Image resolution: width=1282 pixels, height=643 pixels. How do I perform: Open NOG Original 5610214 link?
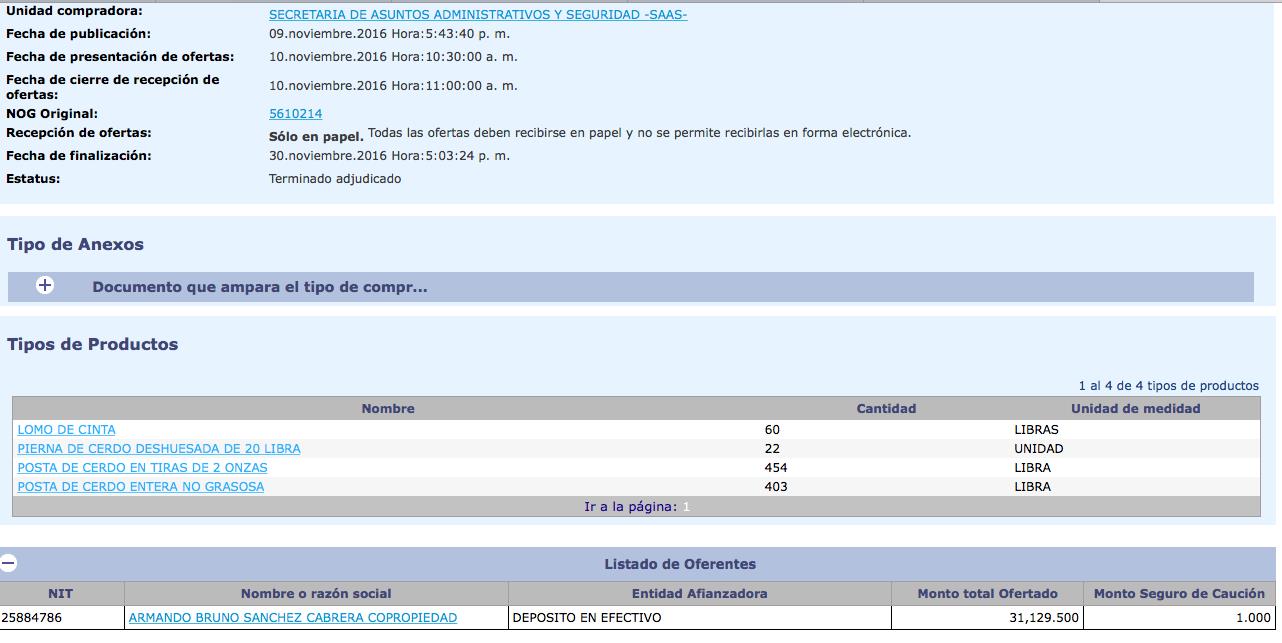click(x=295, y=114)
